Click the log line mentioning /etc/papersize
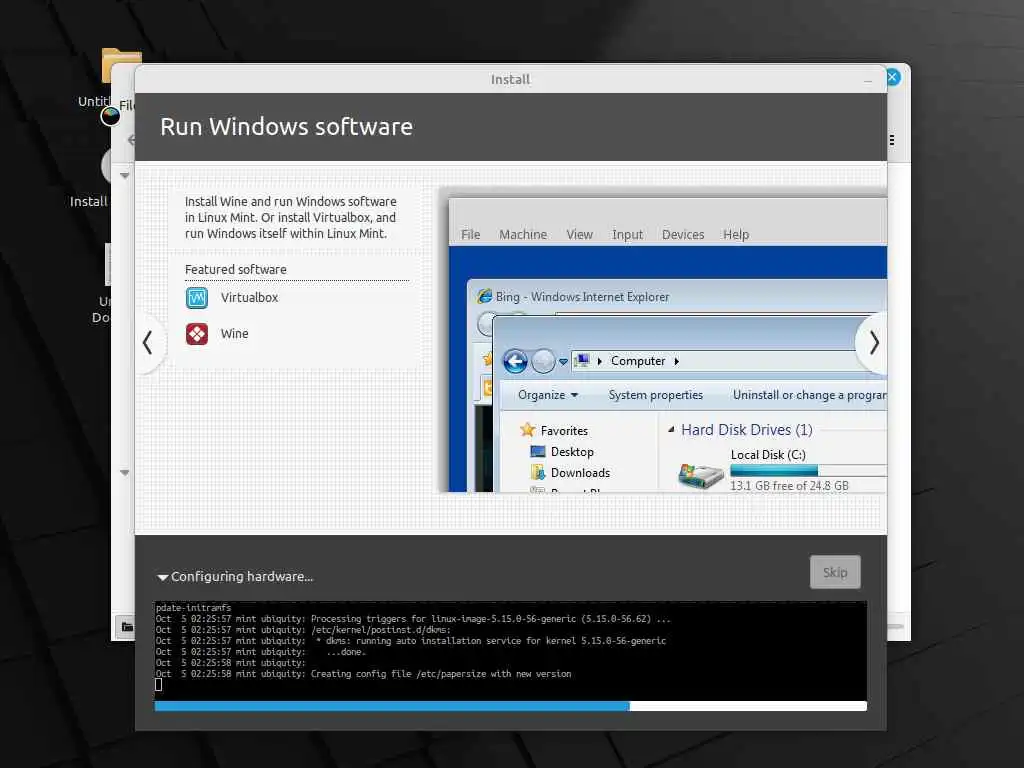This screenshot has width=1024, height=768. (x=363, y=674)
